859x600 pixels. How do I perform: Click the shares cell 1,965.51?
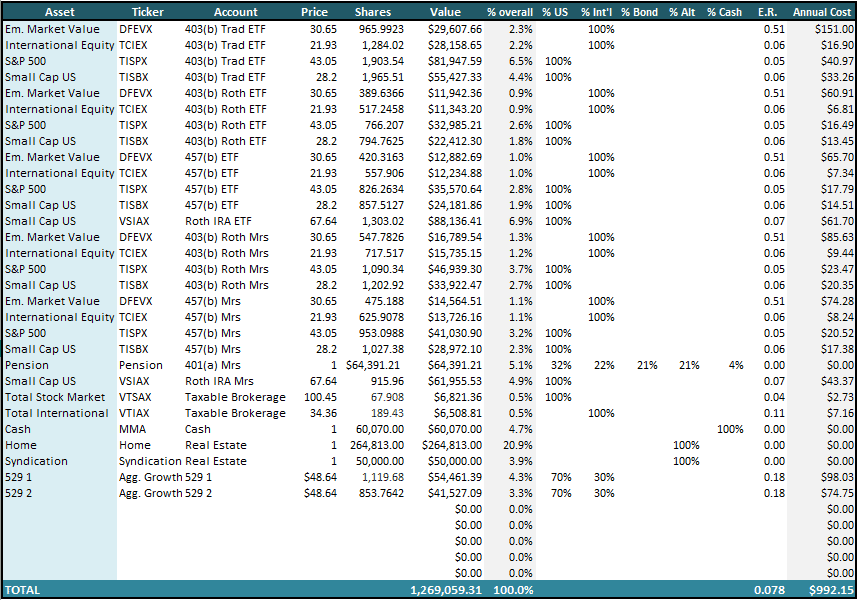[383, 77]
